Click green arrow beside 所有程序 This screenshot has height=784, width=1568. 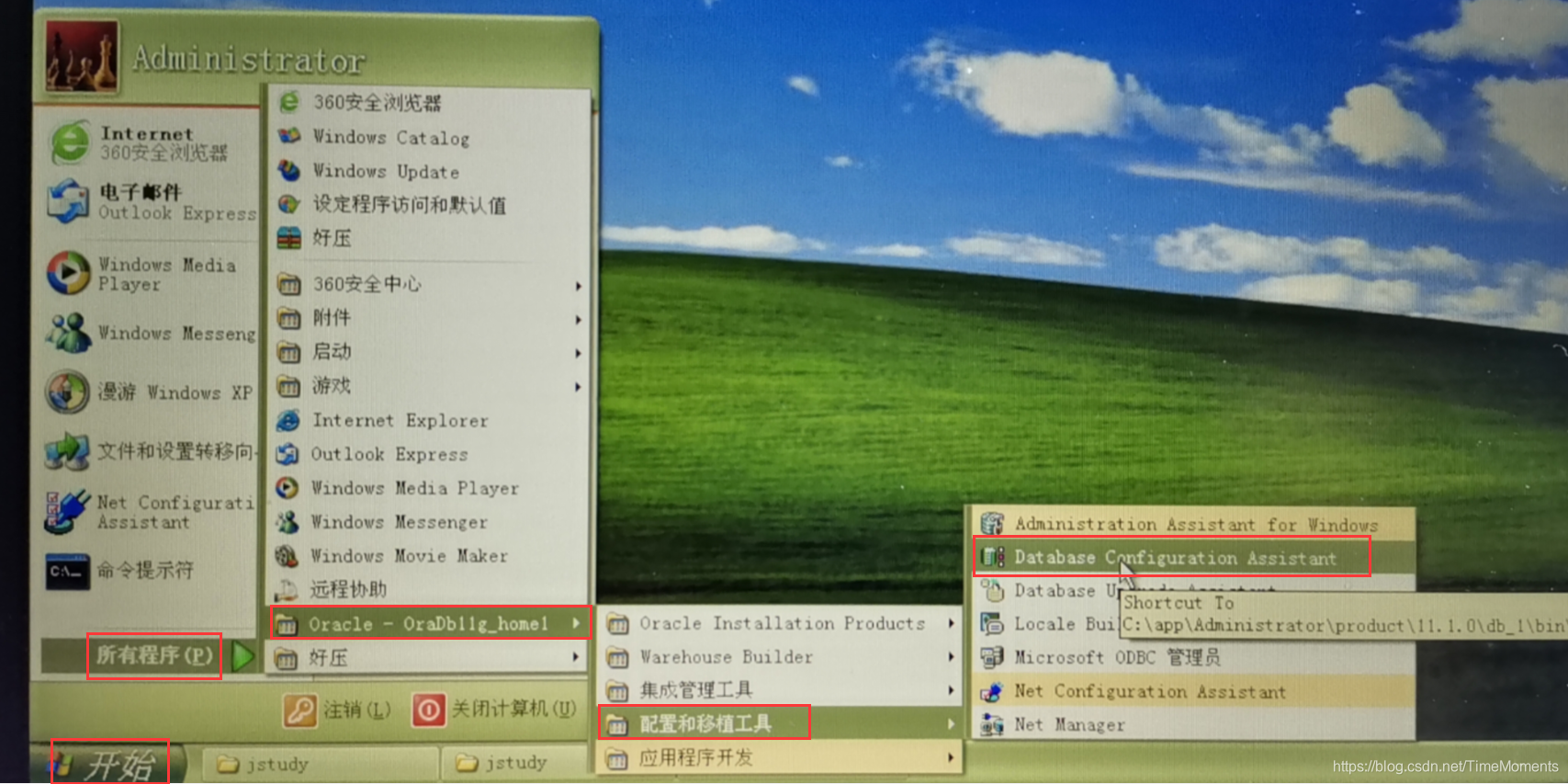(243, 656)
